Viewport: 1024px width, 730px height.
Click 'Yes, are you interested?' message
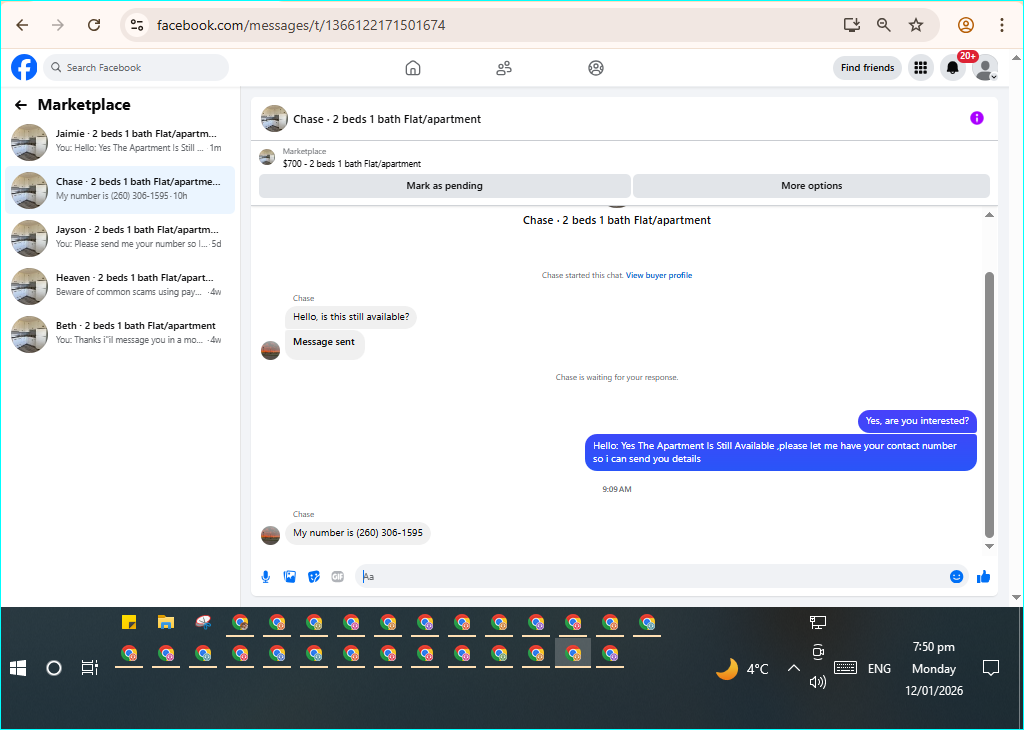pyautogui.click(x=917, y=421)
